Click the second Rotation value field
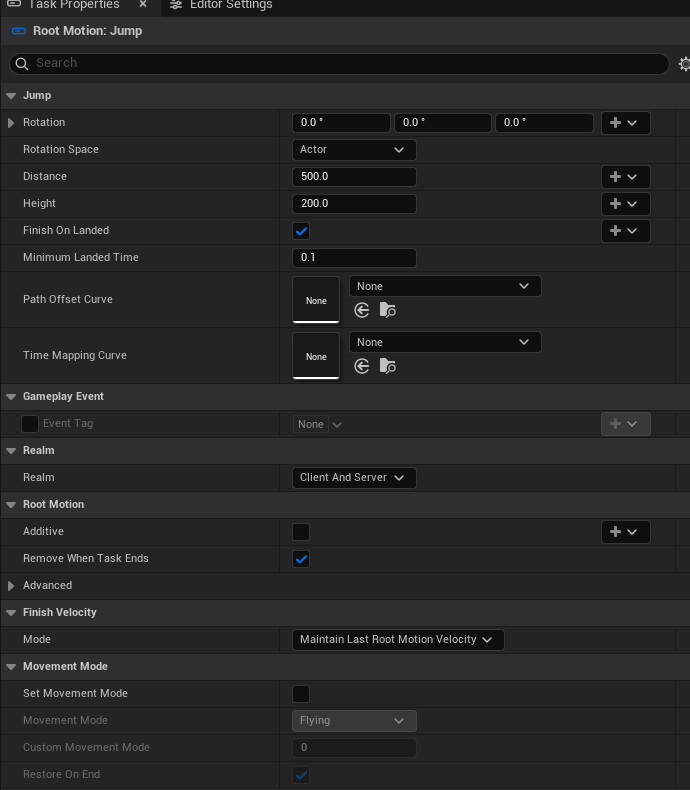This screenshot has width=690, height=790. coord(443,123)
